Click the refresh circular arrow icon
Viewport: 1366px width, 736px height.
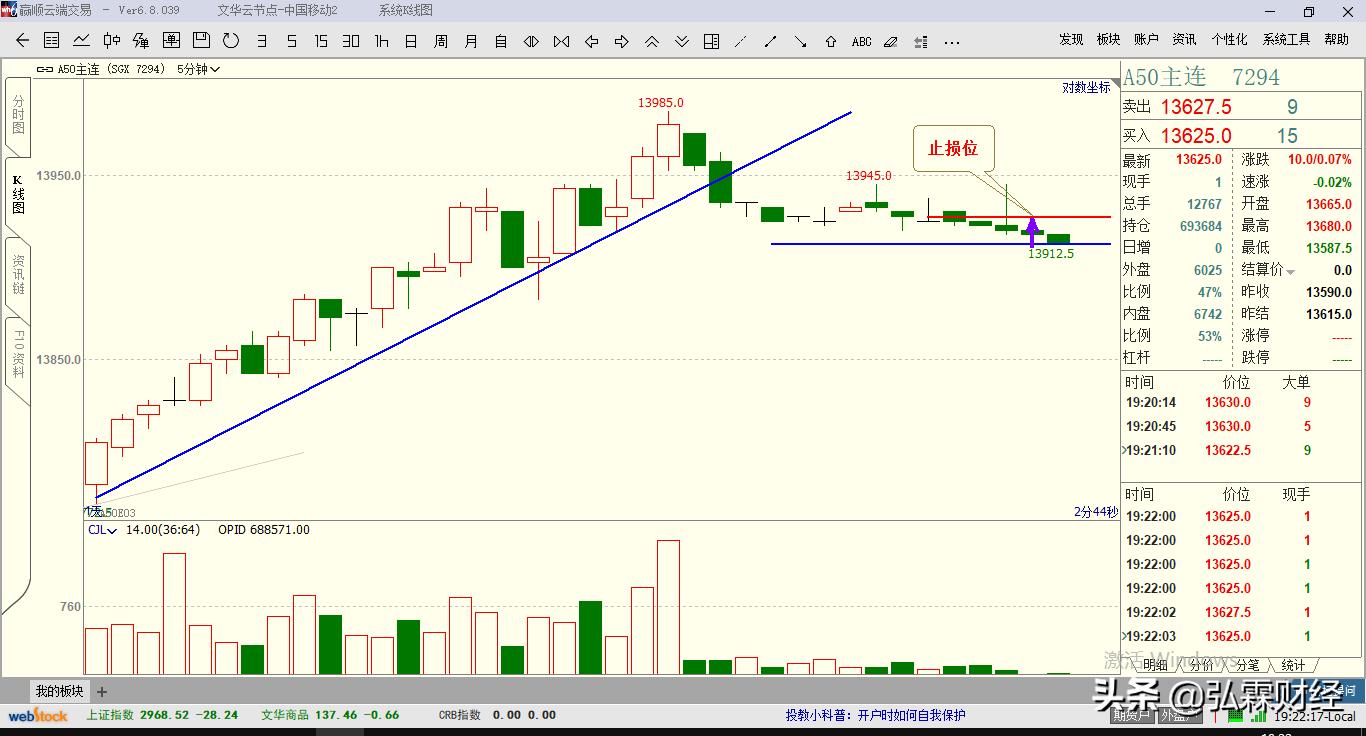(x=231, y=41)
